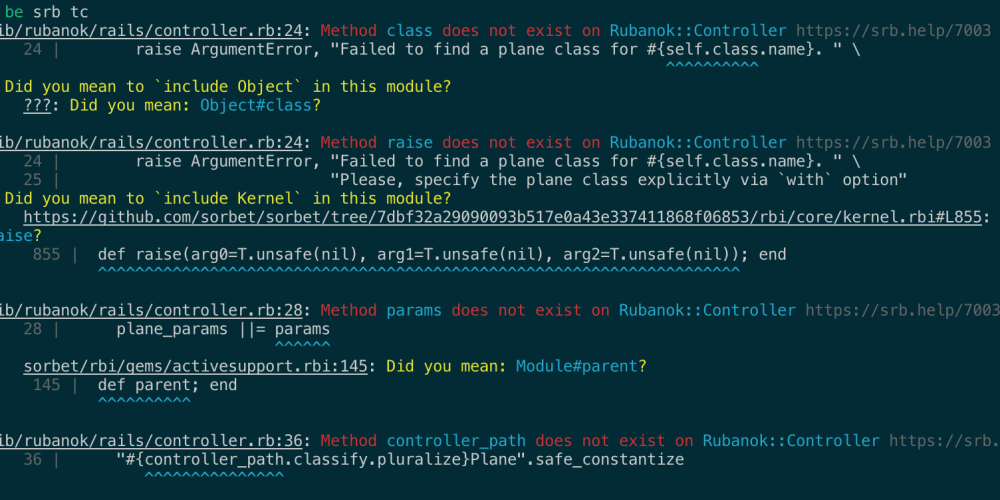The height and width of the screenshot is (500, 1000).
Task: Click the 'params' word on line 28
Action: [302, 329]
